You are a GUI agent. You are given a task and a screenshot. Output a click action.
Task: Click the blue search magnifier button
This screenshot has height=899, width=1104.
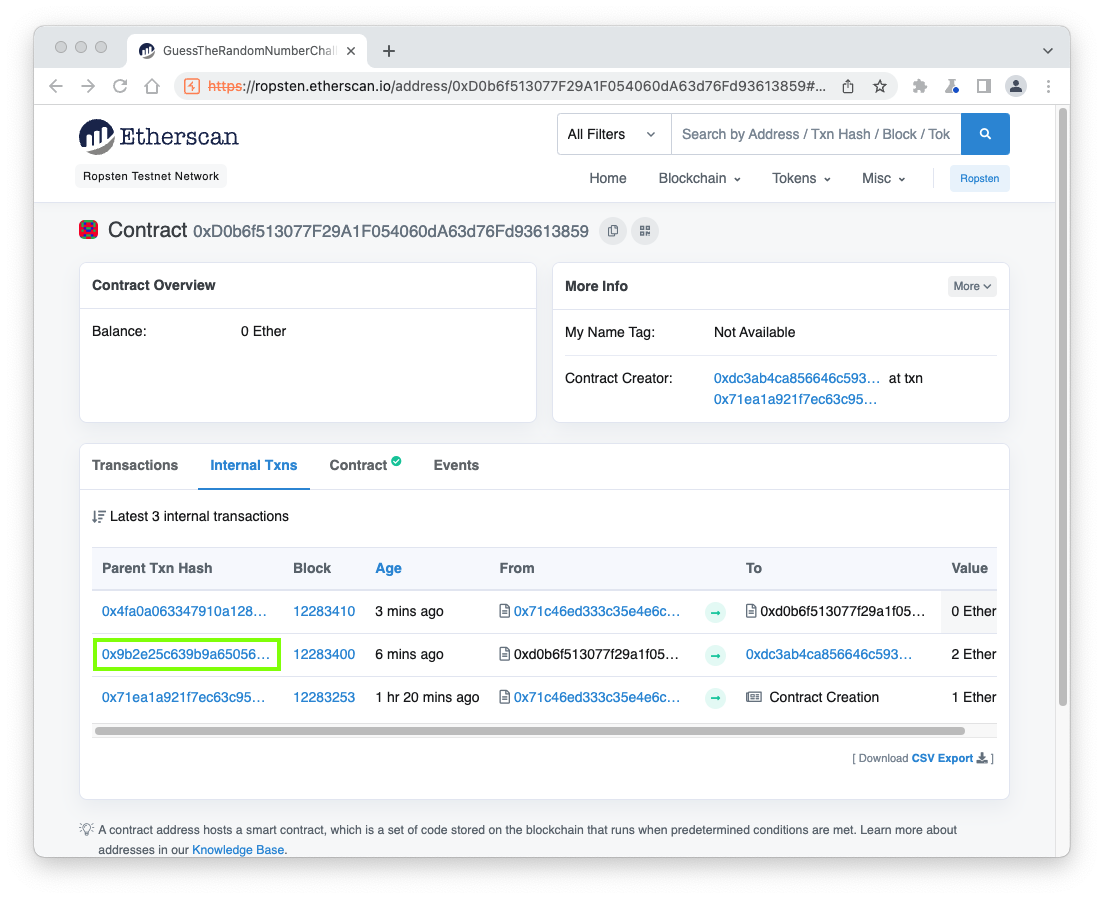985,134
